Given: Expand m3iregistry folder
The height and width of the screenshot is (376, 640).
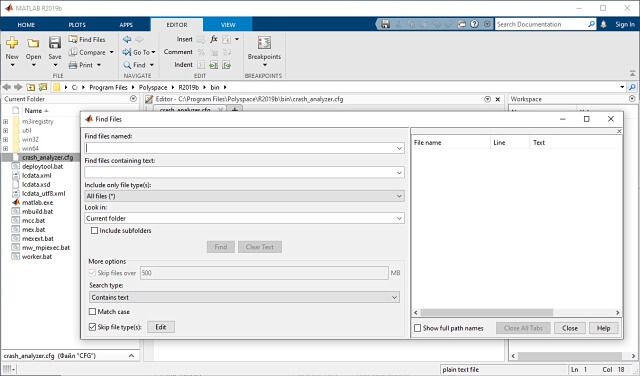Looking at the screenshot, I should [5, 121].
